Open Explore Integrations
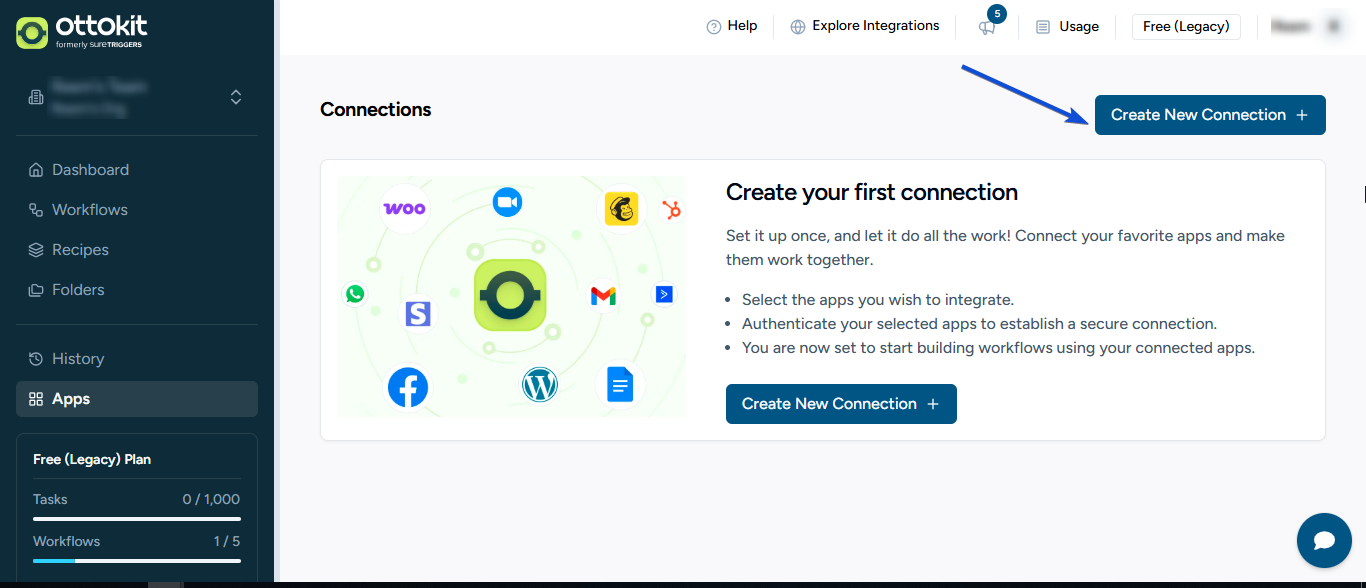The width and height of the screenshot is (1366, 588). [865, 27]
